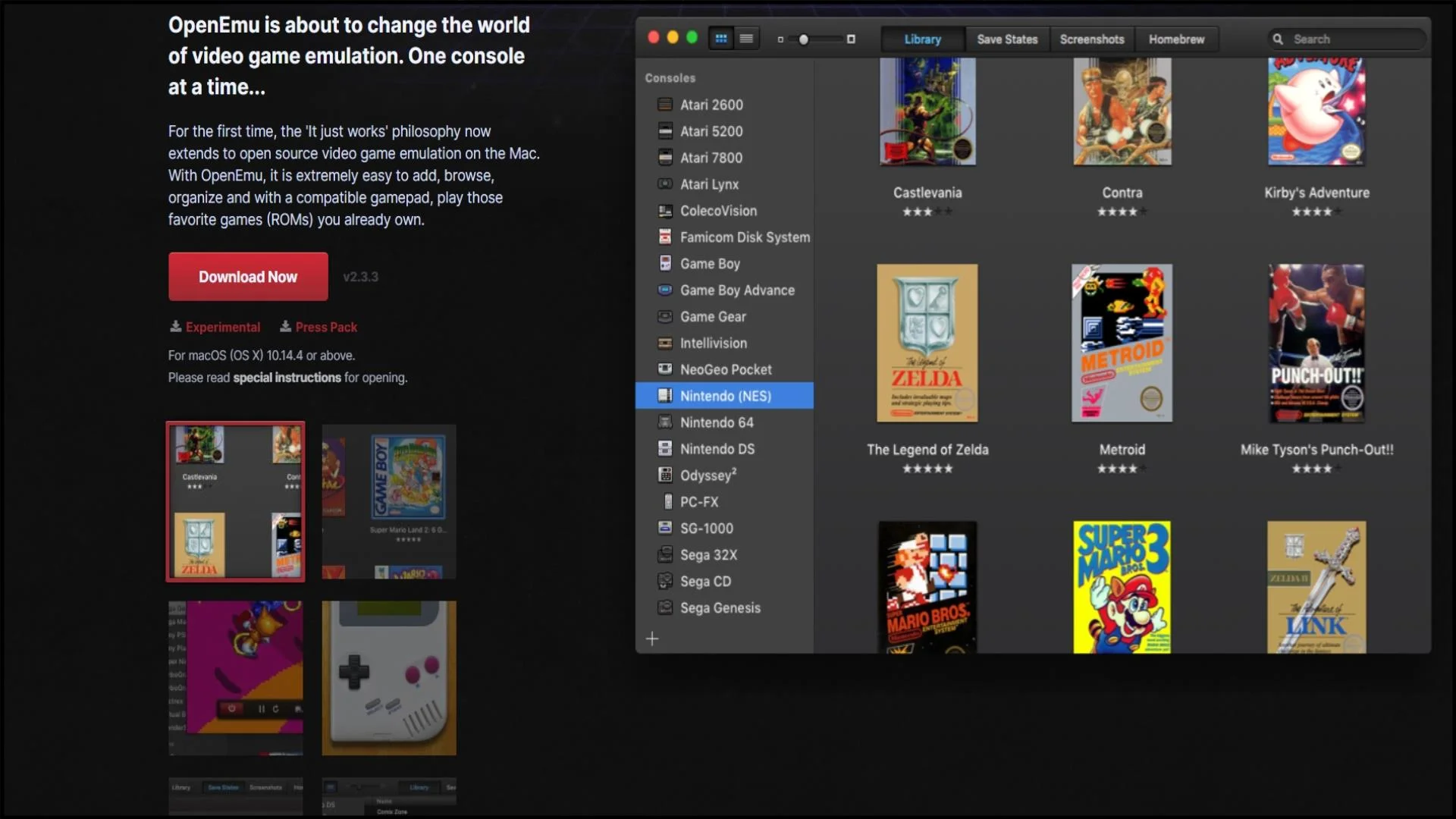Click the Sega 32X console icon
Image resolution: width=1456 pixels, height=819 pixels.
[665, 555]
